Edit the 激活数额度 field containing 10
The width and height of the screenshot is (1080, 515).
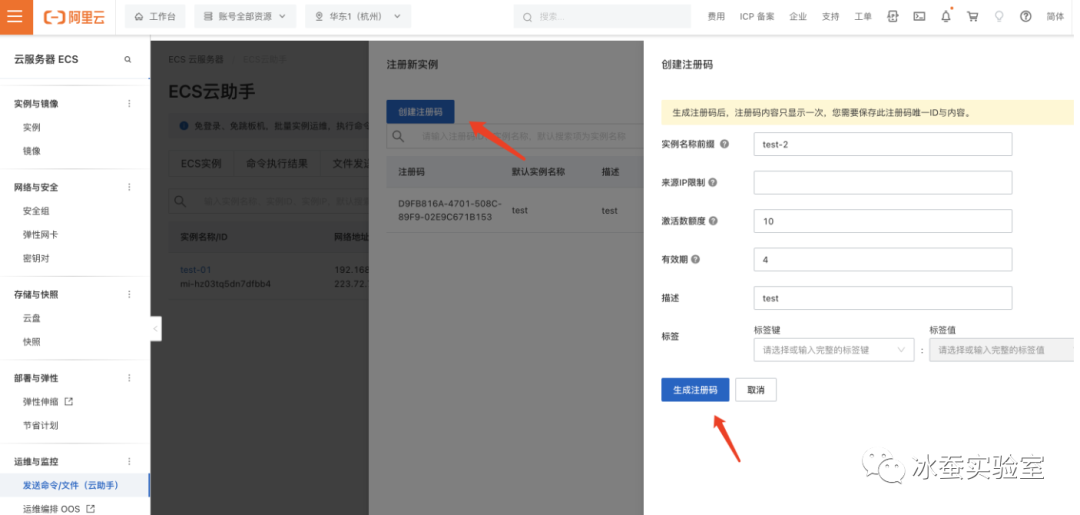pyautogui.click(x=883, y=221)
